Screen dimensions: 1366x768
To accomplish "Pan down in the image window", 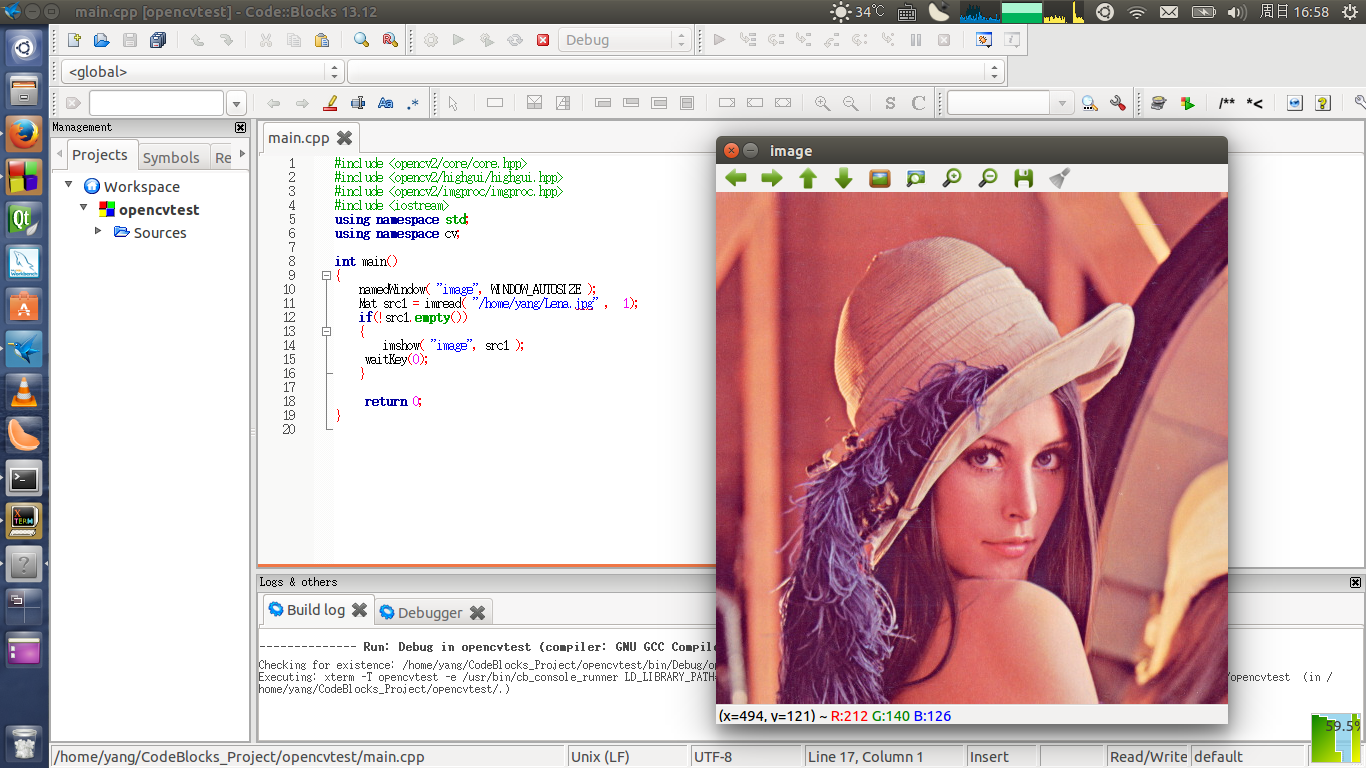I will coord(843,178).
